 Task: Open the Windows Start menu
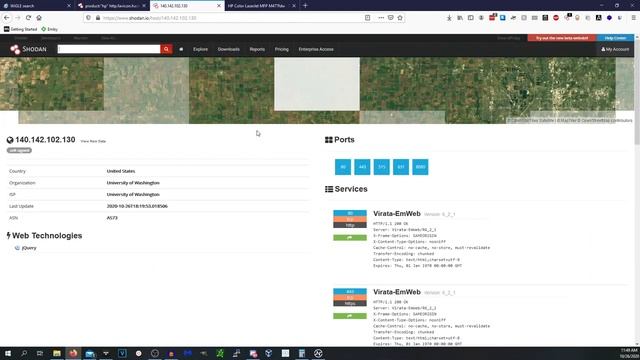8,353
